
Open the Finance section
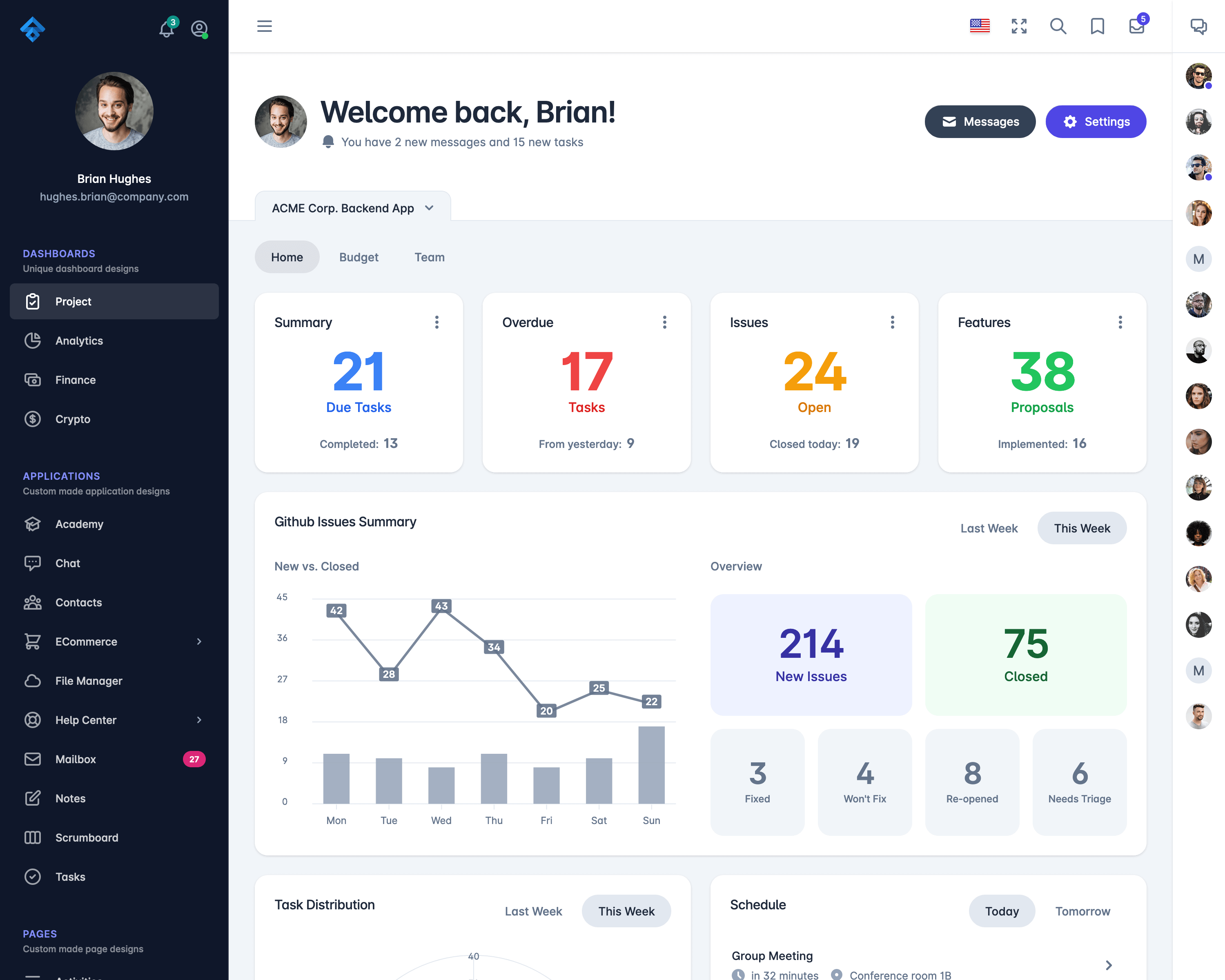[75, 380]
